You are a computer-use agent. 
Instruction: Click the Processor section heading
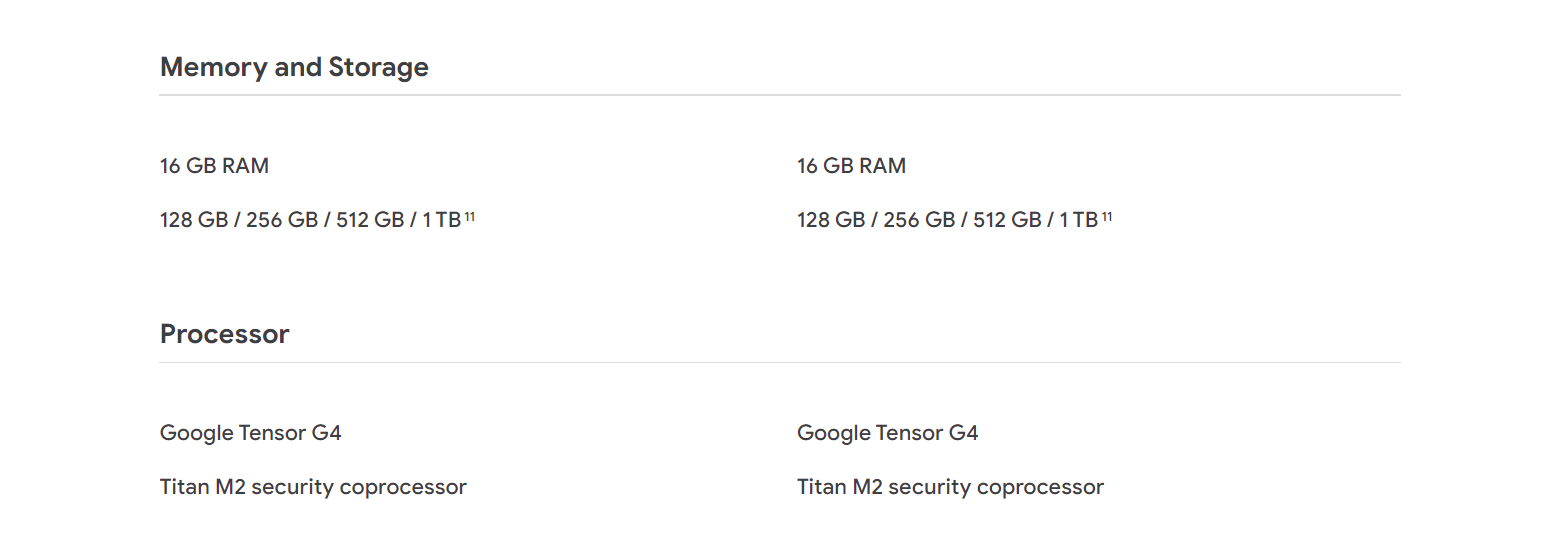point(224,334)
